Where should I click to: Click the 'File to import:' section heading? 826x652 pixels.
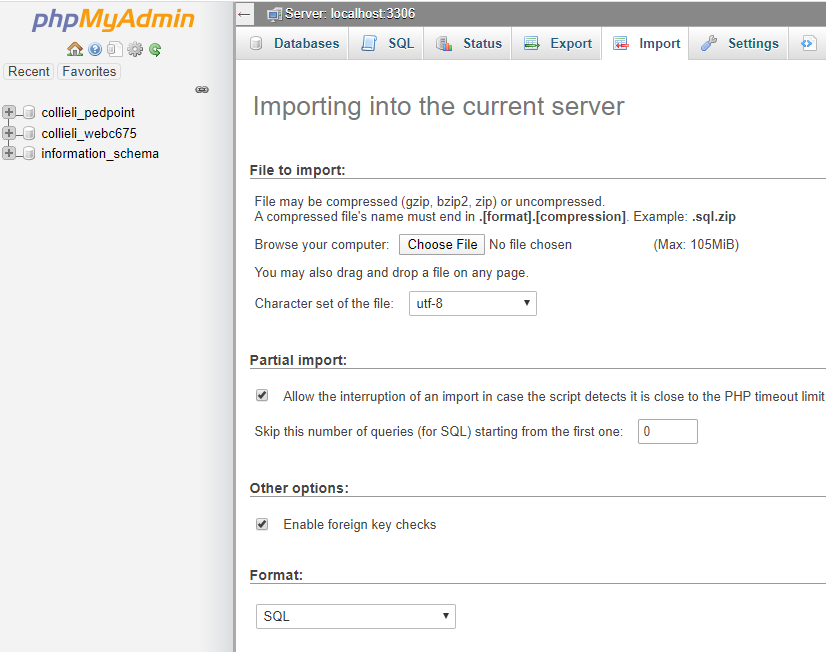coord(298,170)
